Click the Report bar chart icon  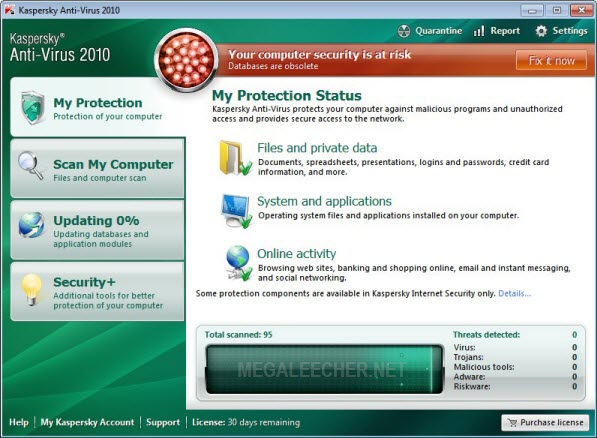click(x=479, y=31)
